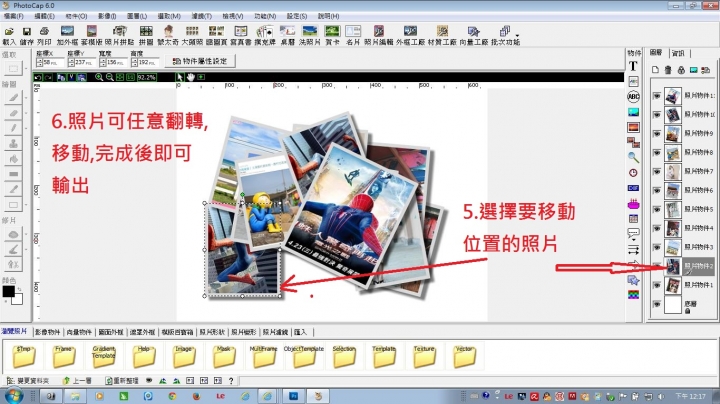Toggle visibility of the 底層 base layer
This screenshot has height=404, width=720.
coord(657,304)
